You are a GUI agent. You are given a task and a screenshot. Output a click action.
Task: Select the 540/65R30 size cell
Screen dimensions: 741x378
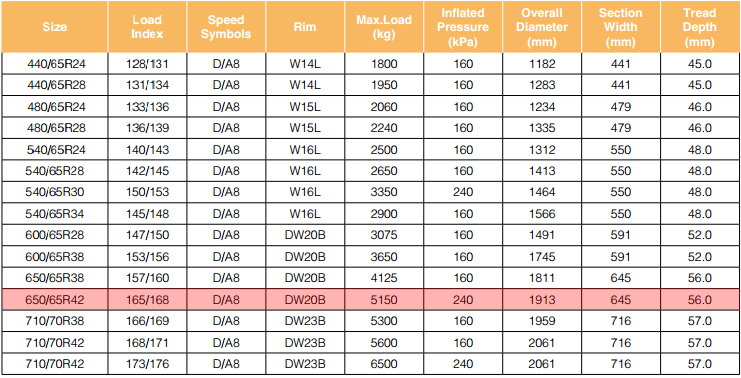pyautogui.click(x=54, y=192)
